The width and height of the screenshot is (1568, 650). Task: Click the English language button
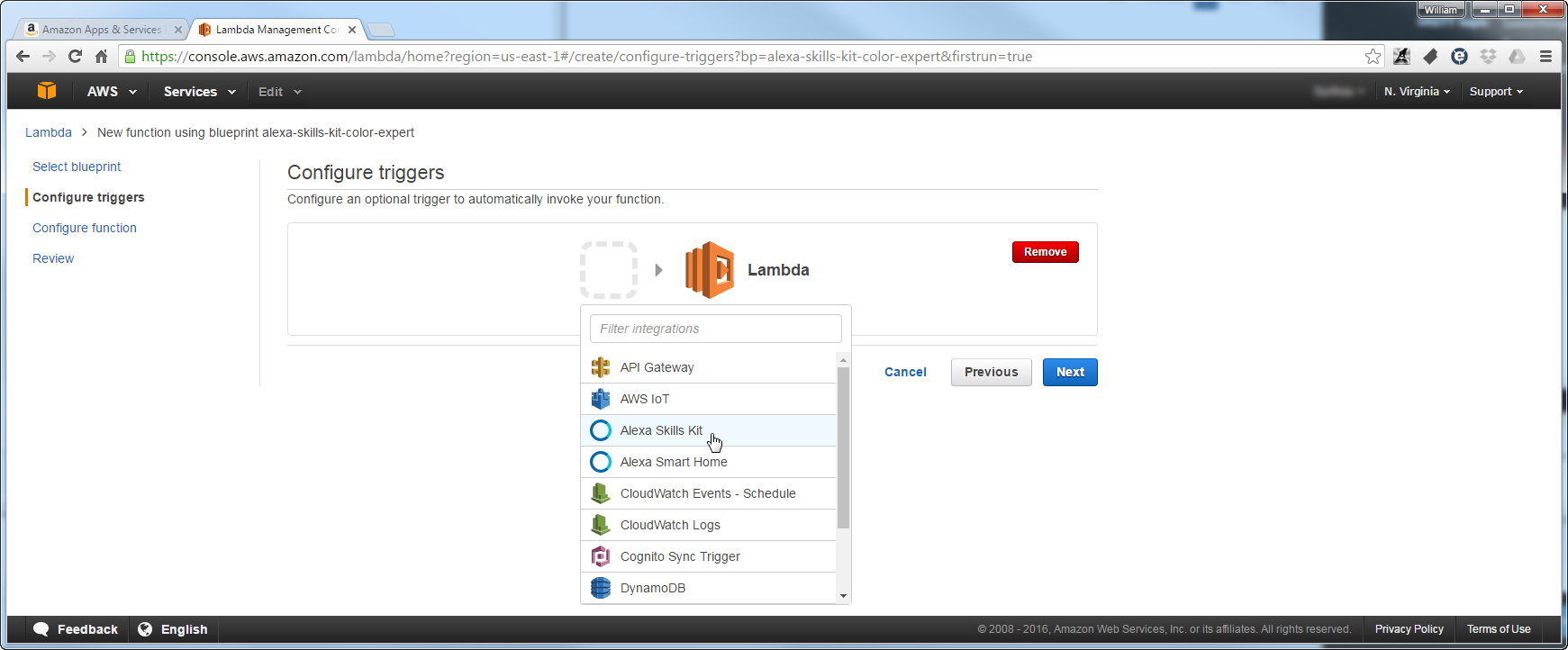[173, 629]
